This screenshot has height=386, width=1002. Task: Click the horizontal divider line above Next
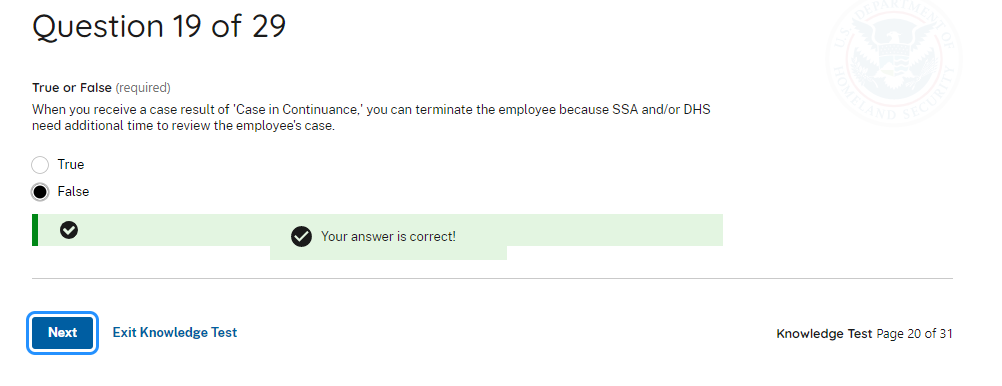point(492,279)
